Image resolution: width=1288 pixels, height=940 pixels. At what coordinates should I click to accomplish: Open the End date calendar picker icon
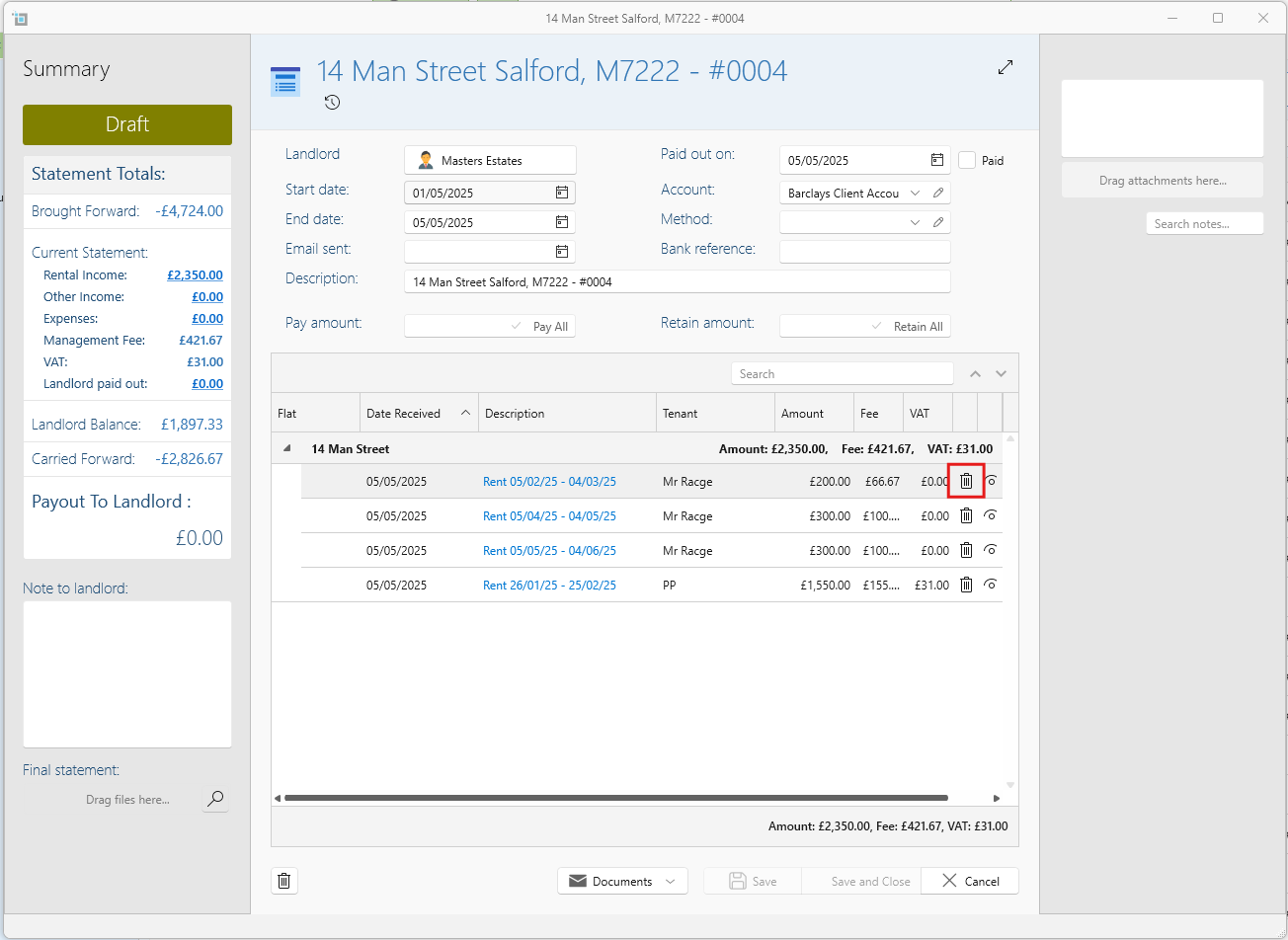click(561, 222)
